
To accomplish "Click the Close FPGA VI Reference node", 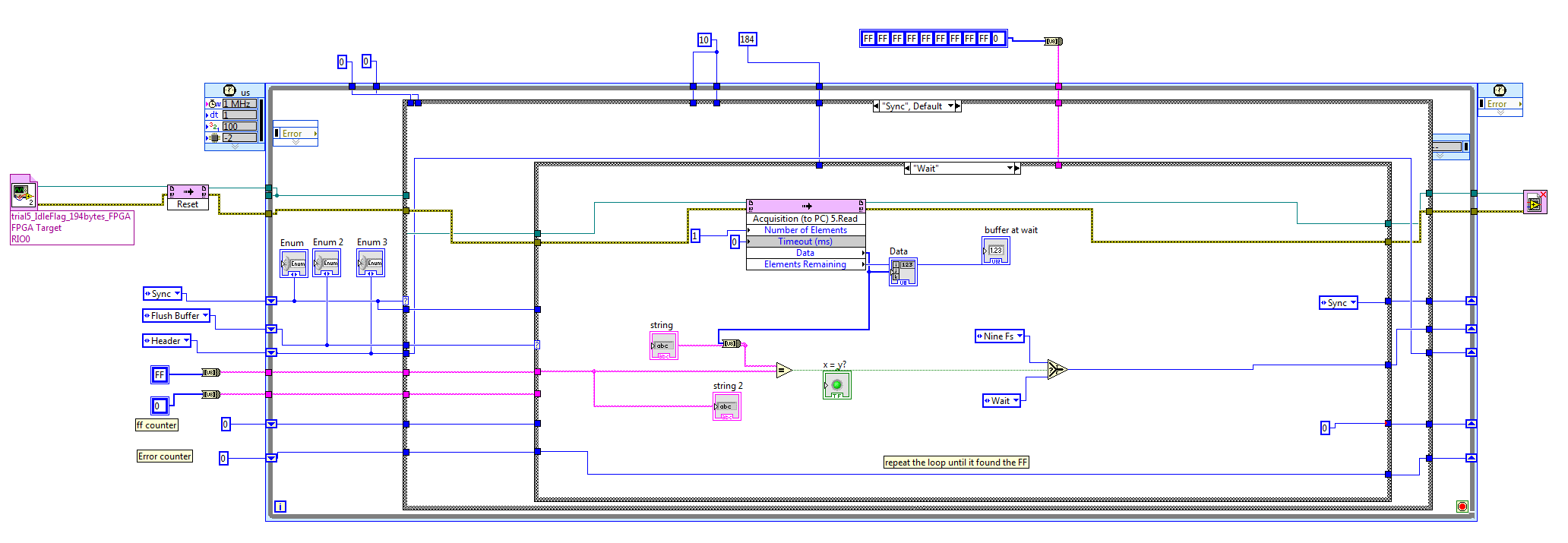I will [1535, 202].
